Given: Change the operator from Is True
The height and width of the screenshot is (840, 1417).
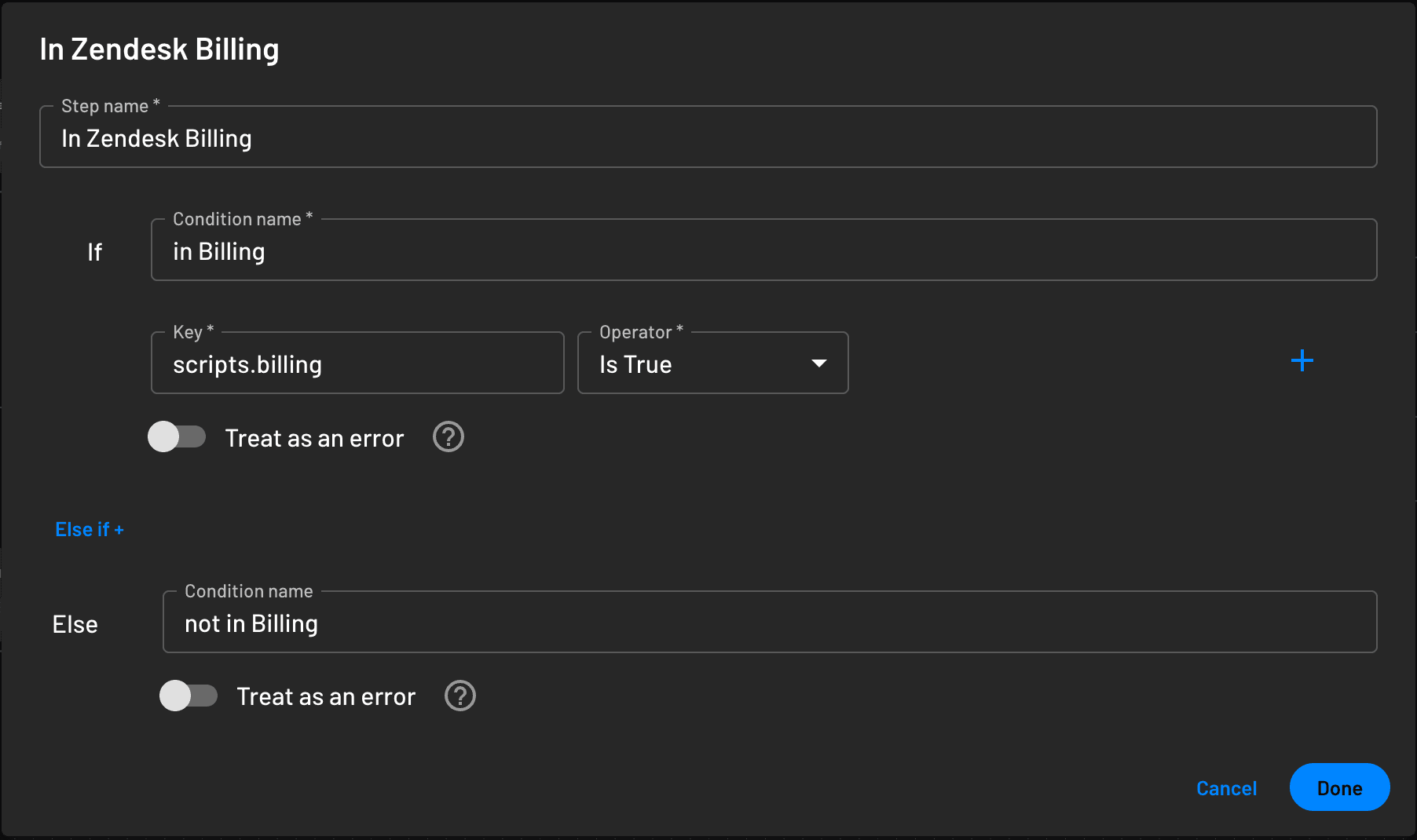Looking at the screenshot, I should [712, 363].
